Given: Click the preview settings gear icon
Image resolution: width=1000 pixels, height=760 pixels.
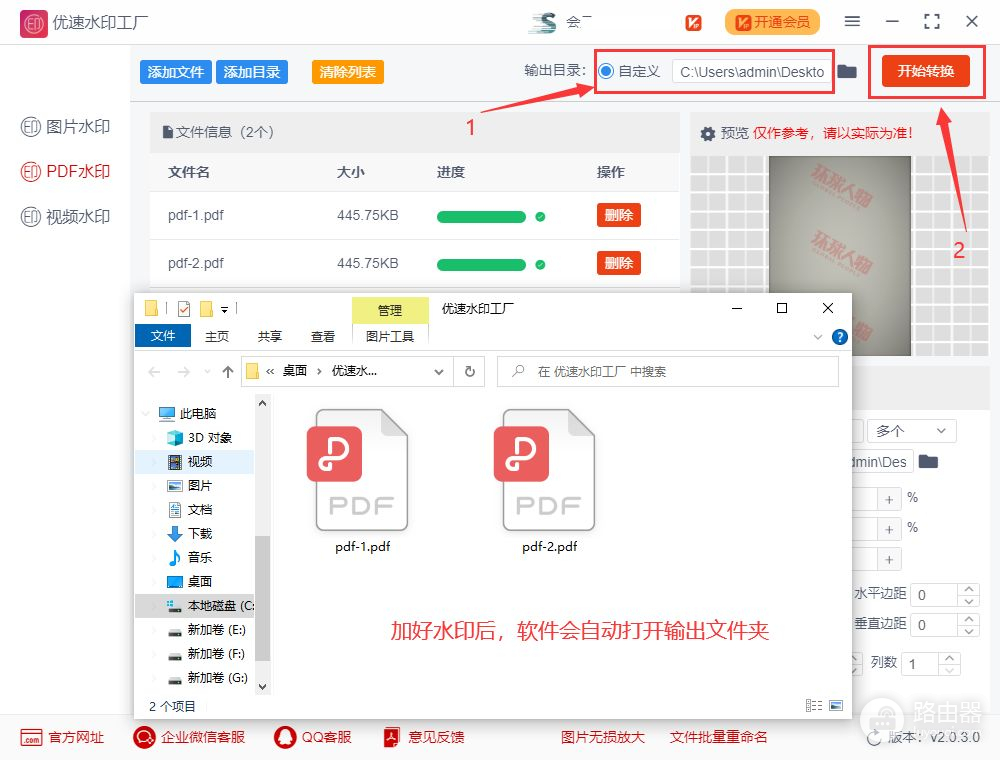Looking at the screenshot, I should 707,133.
